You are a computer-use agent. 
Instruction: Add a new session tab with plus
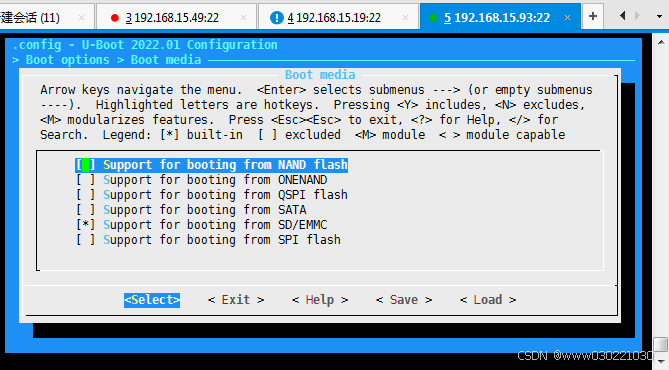tap(593, 16)
